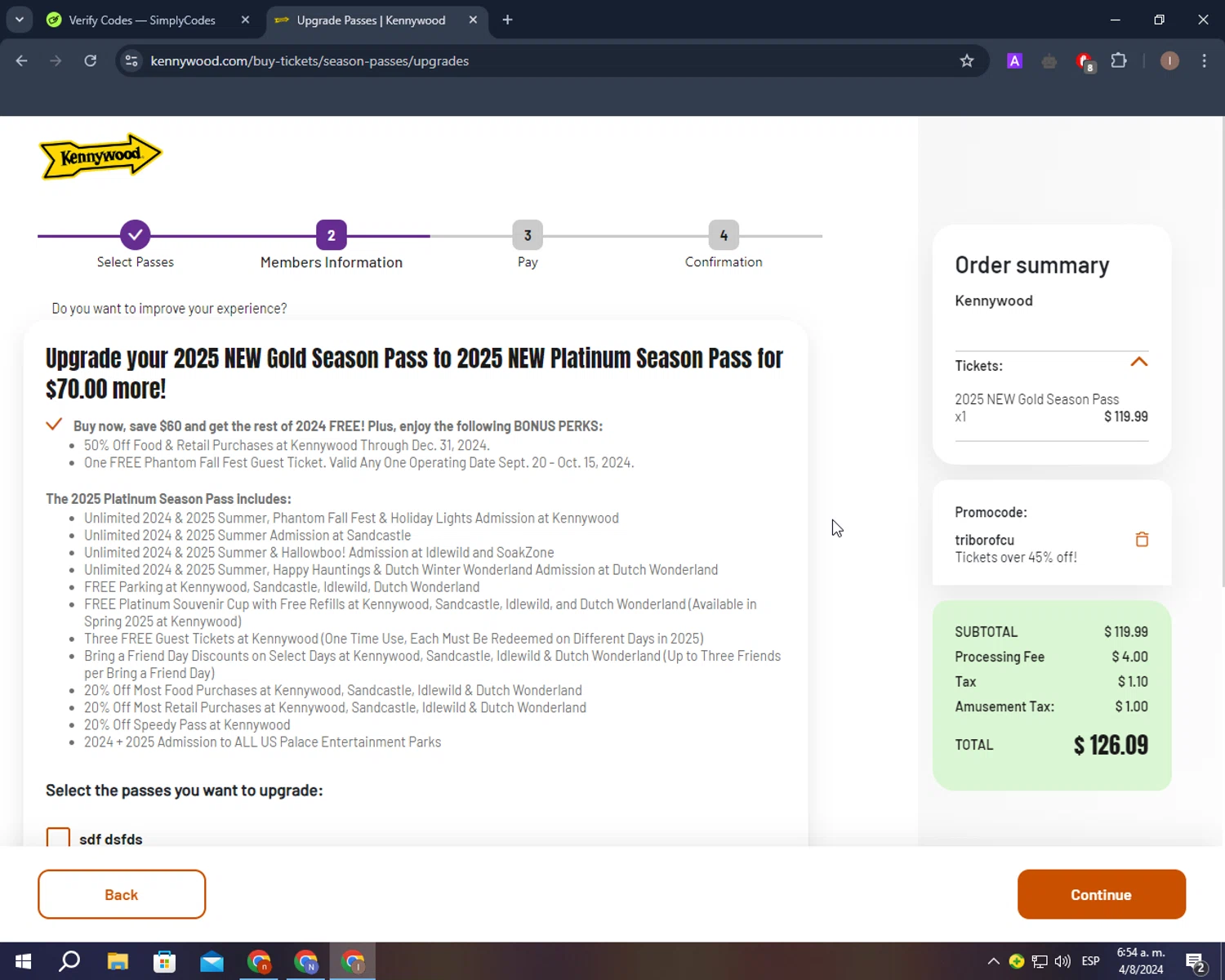Open the second Chrome taskbar icon
The image size is (1225, 980).
[306, 961]
